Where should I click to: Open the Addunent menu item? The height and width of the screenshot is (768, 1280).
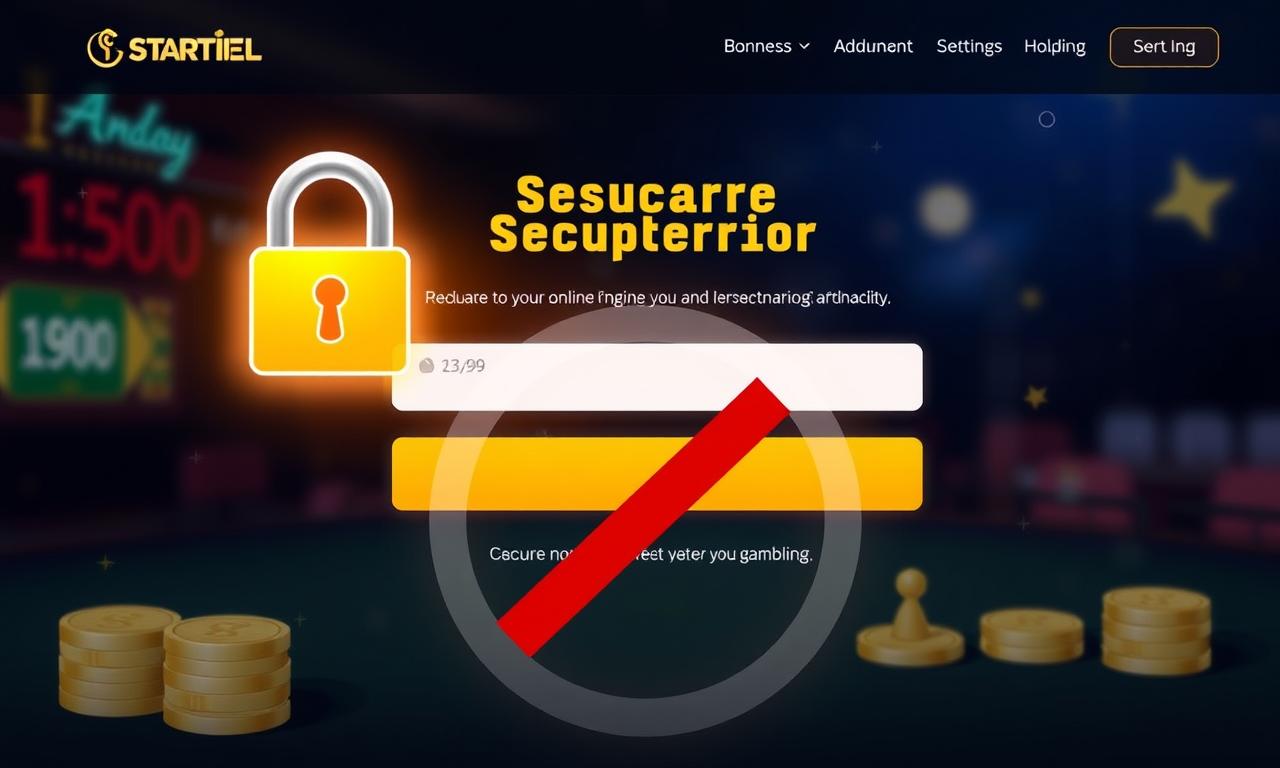point(873,46)
